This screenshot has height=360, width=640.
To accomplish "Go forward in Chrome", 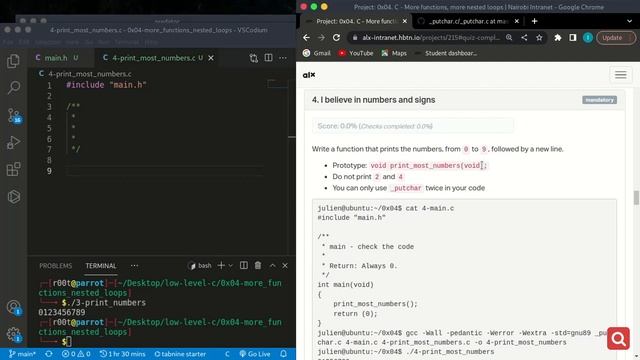I will click(x=322, y=38).
